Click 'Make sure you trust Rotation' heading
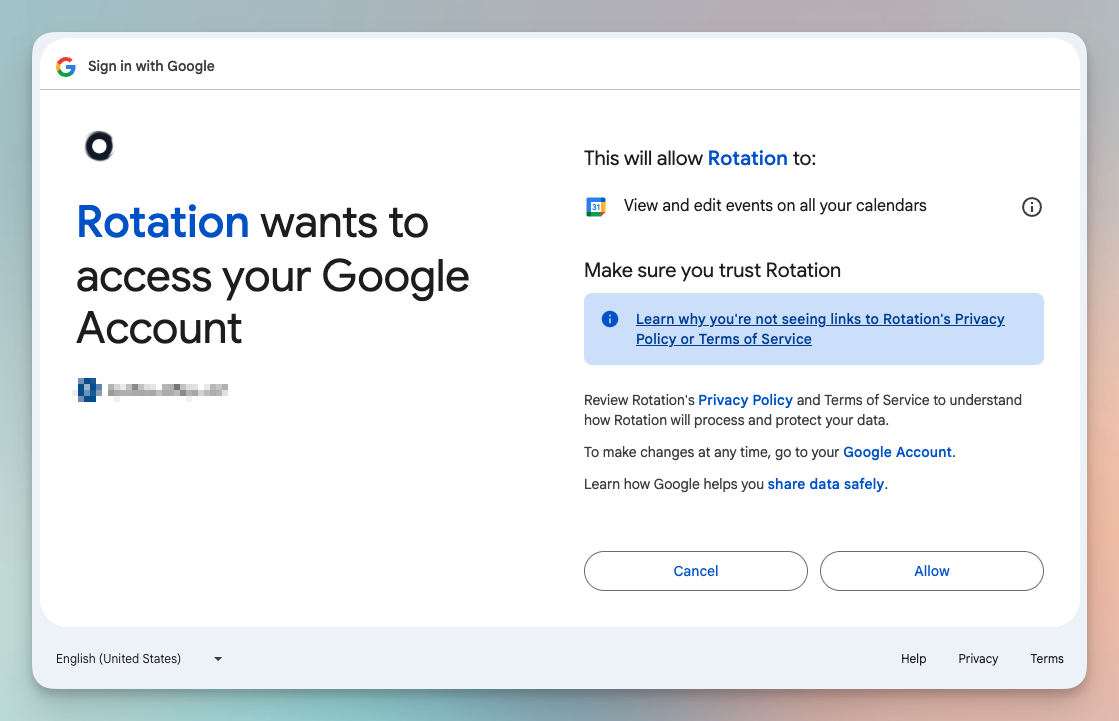The width and height of the screenshot is (1119, 721). click(x=712, y=271)
